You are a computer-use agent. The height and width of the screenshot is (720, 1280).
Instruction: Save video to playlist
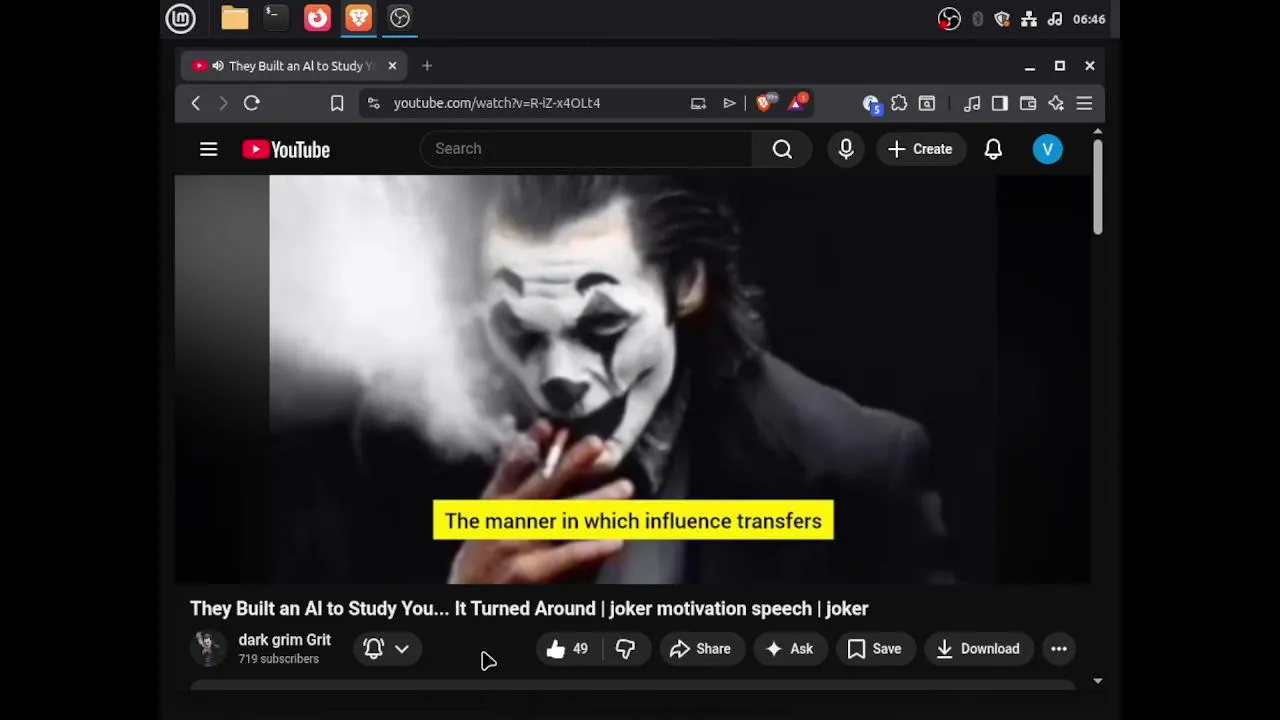tap(875, 649)
